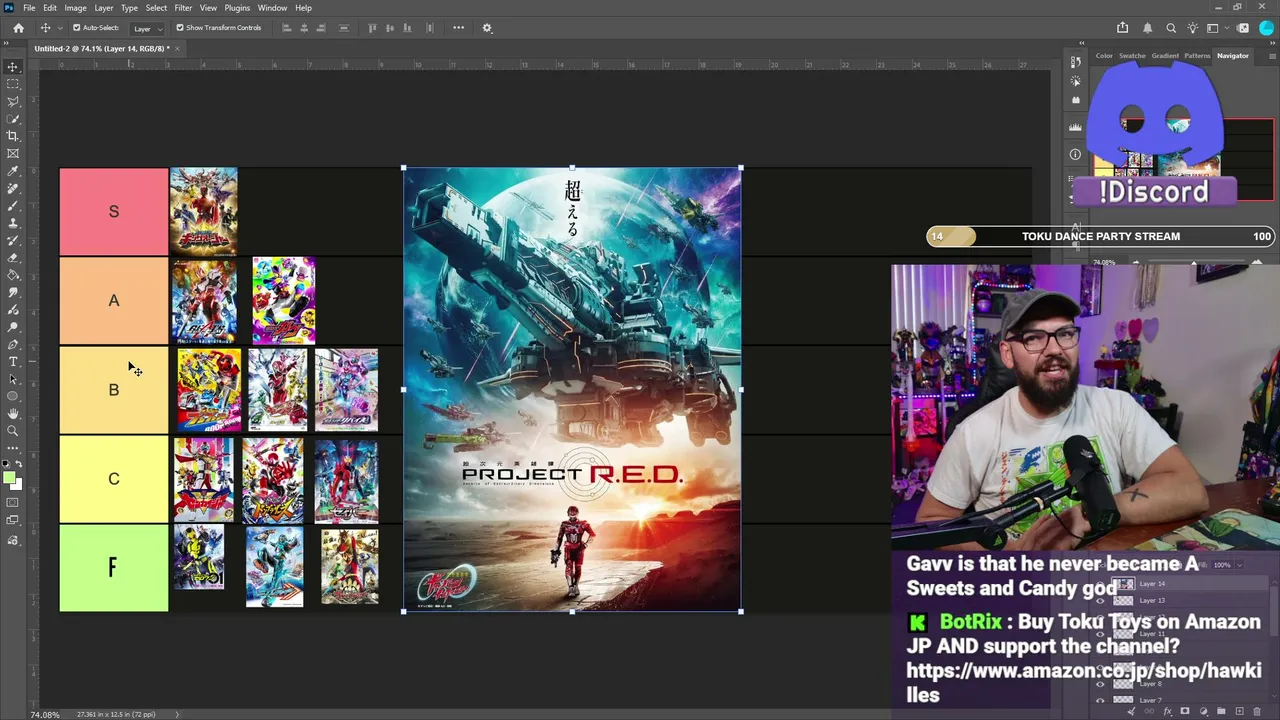The width and height of the screenshot is (1280, 720).
Task: Click the white background color swatch
Action: (x=19, y=486)
